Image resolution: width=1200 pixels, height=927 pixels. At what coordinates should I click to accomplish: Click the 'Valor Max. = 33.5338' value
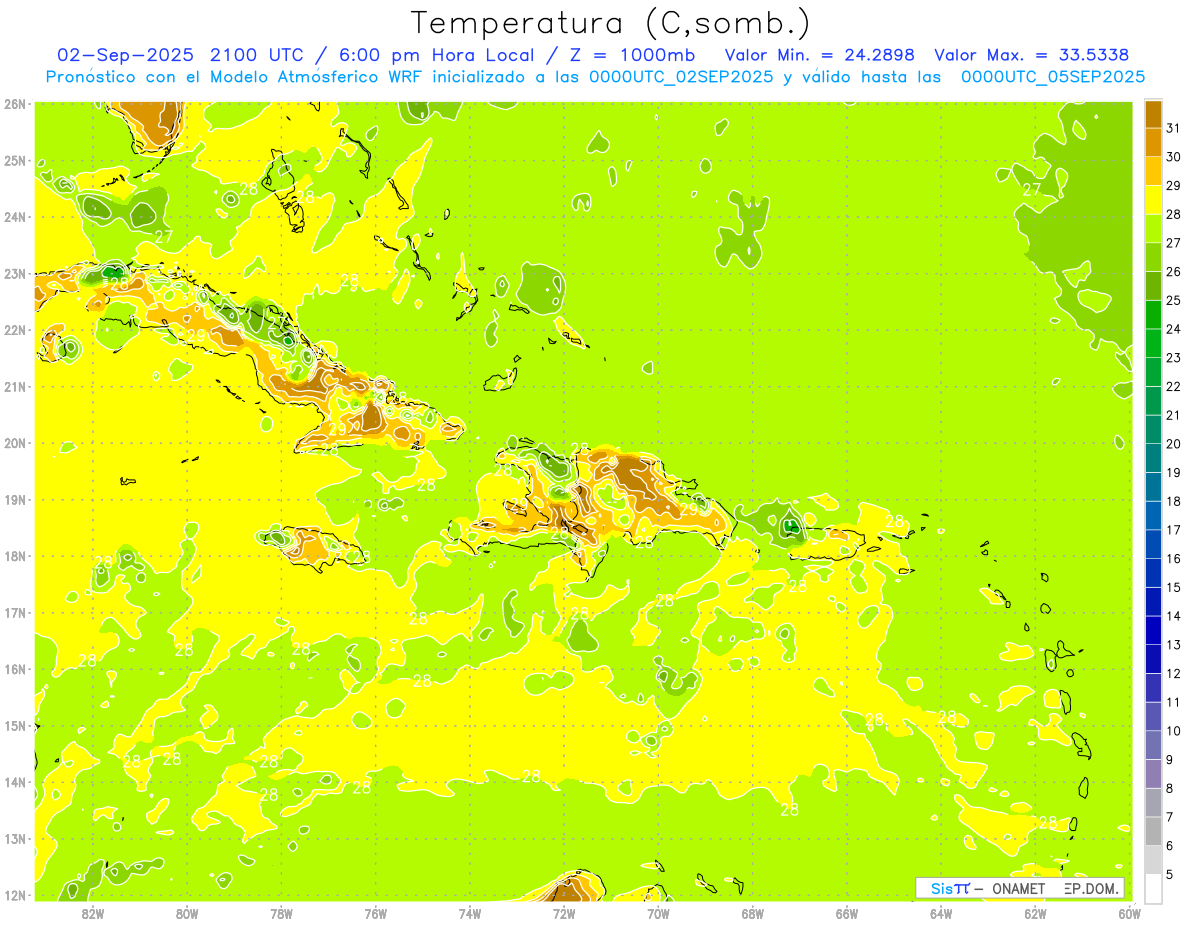tap(1032, 55)
